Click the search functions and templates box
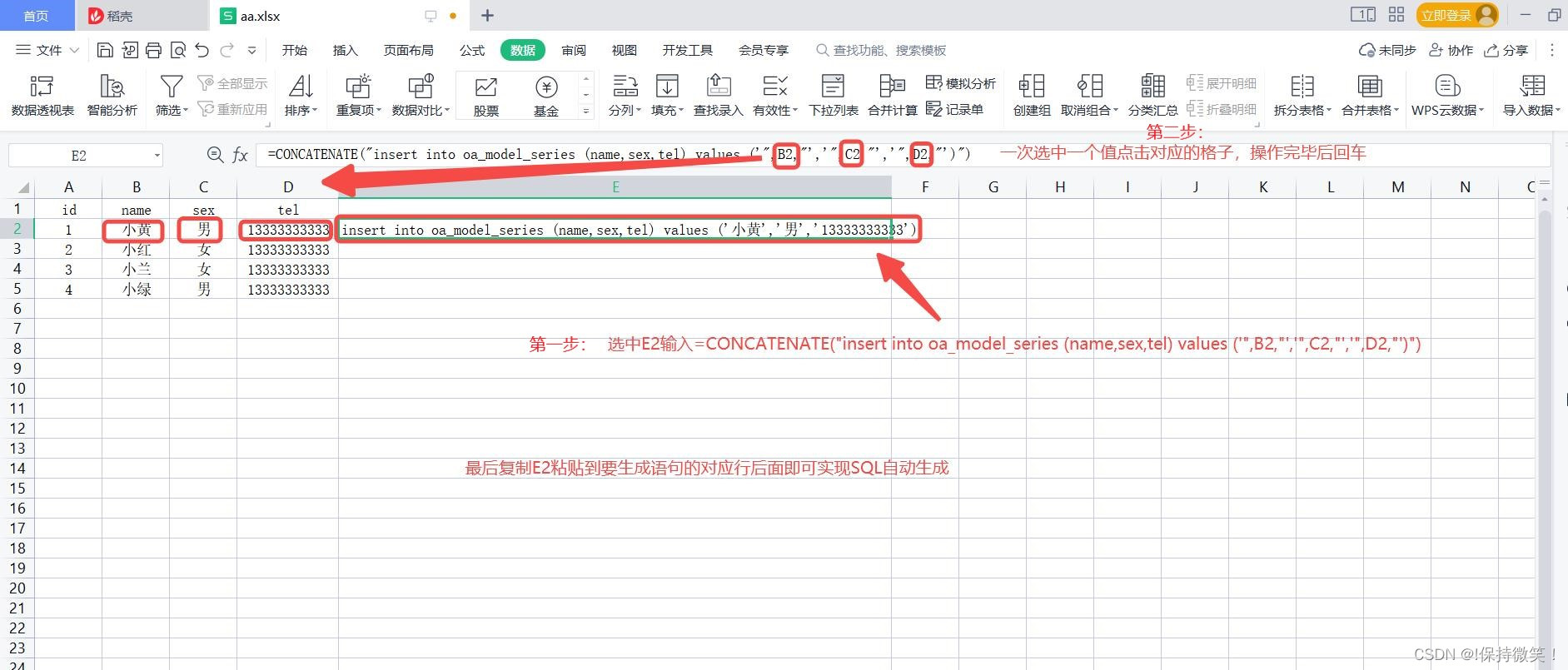 click(881, 50)
